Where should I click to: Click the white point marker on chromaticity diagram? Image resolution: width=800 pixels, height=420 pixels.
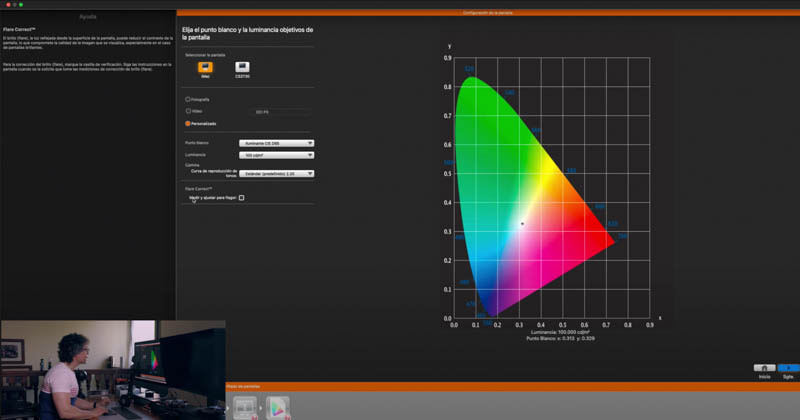(x=522, y=223)
